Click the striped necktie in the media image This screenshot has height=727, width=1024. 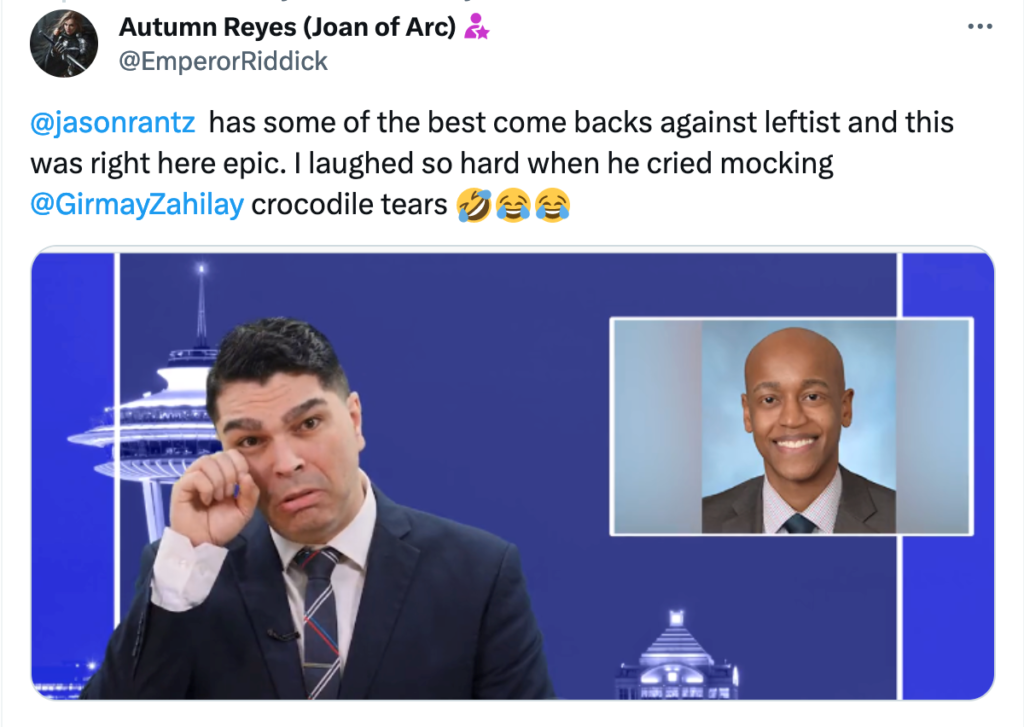coord(319,621)
